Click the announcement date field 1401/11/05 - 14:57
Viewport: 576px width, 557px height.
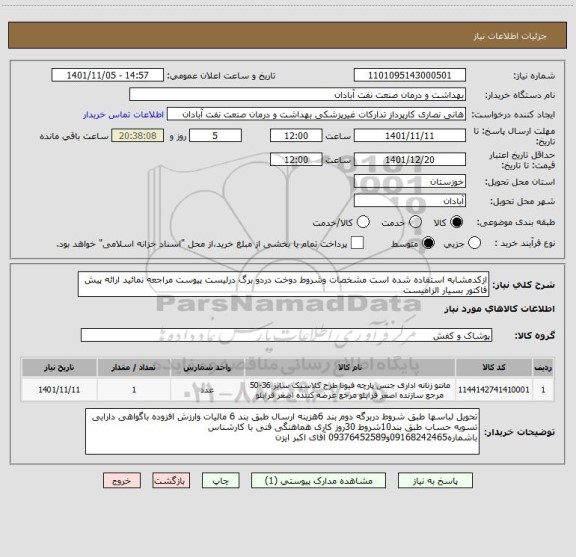[x=108, y=75]
